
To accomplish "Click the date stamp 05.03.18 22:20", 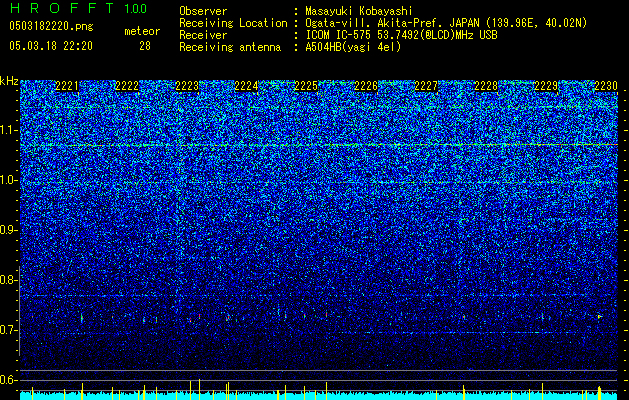I will point(51,46).
